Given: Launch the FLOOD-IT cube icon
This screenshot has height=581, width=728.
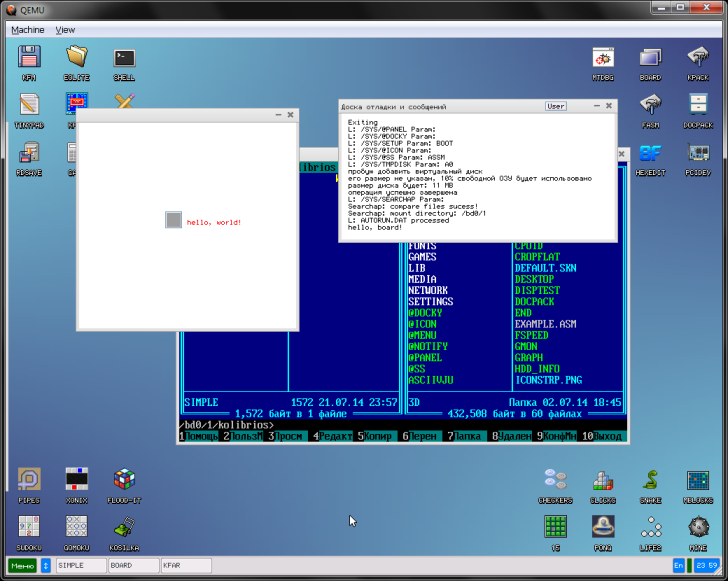Looking at the screenshot, I should click(x=124, y=485).
